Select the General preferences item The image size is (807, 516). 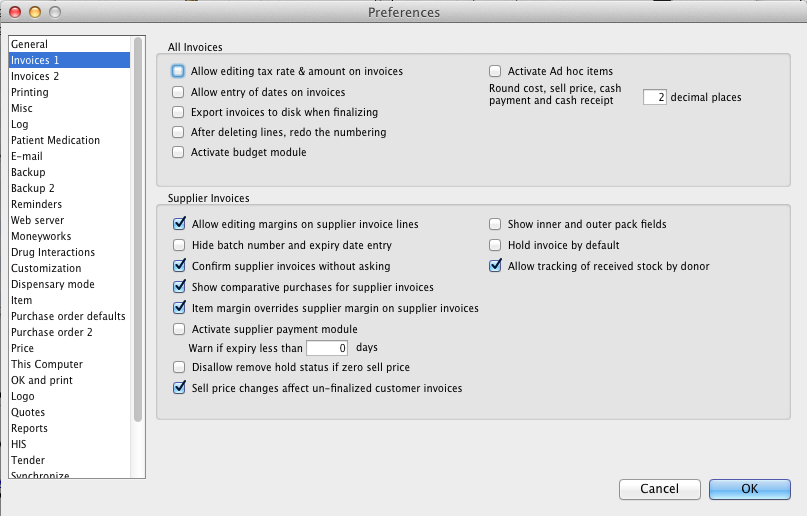[x=30, y=44]
